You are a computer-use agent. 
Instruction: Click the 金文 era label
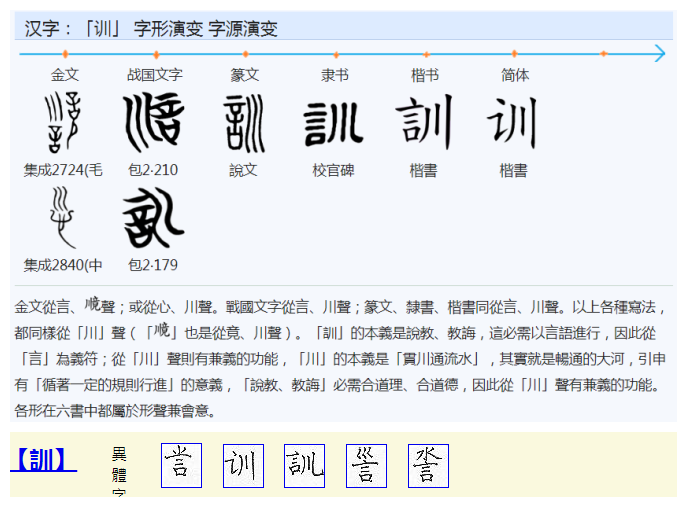[x=65, y=75]
